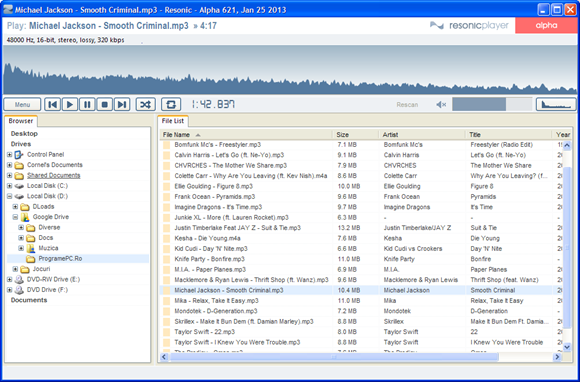The image size is (580, 382).
Task: Select the Control Panel icon
Action: pyautogui.click(x=19, y=155)
